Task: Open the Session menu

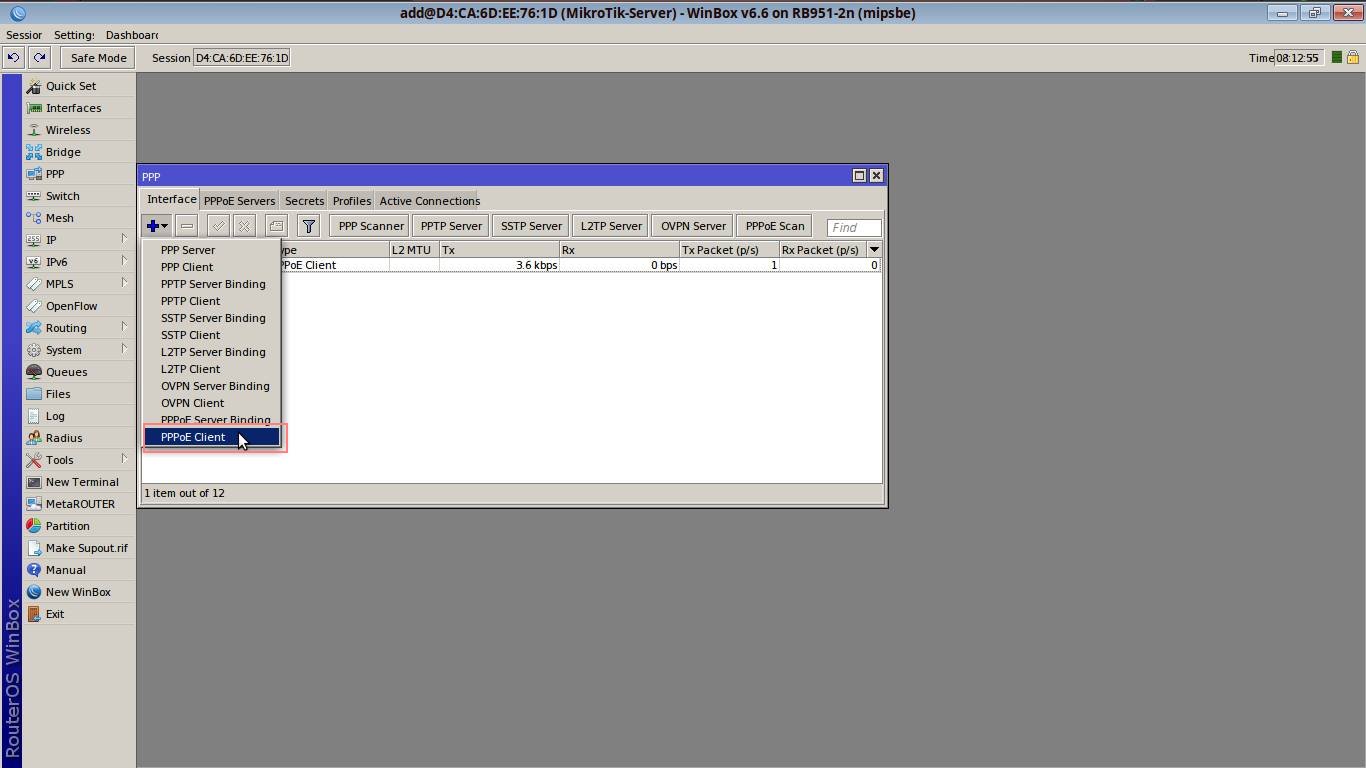Action: coord(24,35)
